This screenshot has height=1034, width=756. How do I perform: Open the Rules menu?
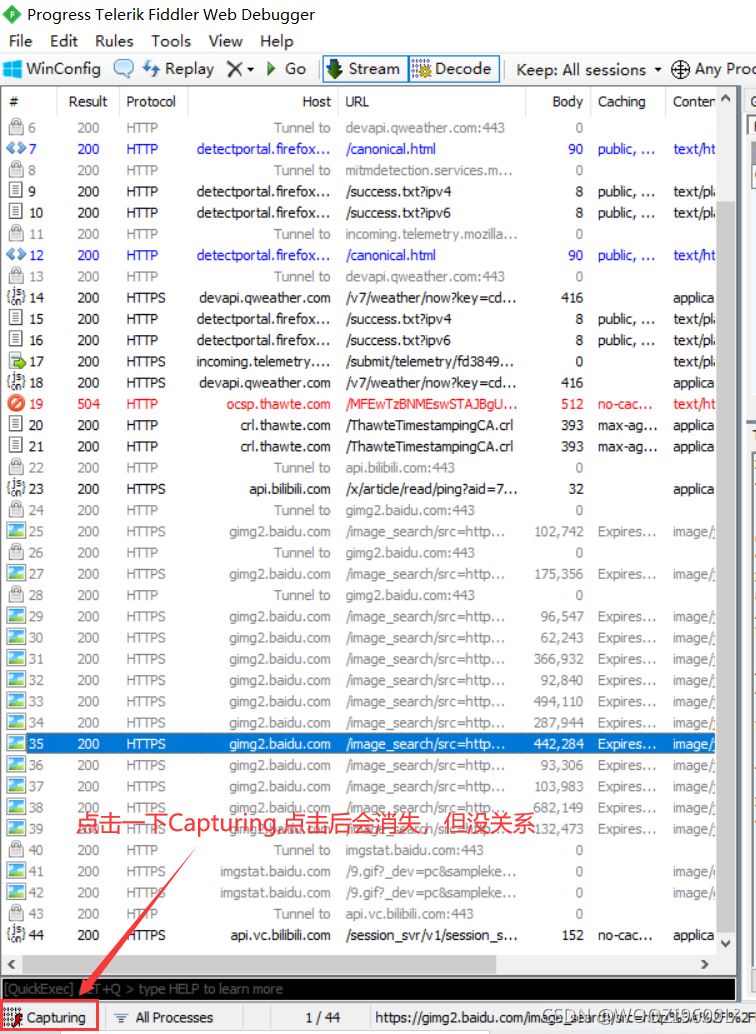click(x=114, y=41)
